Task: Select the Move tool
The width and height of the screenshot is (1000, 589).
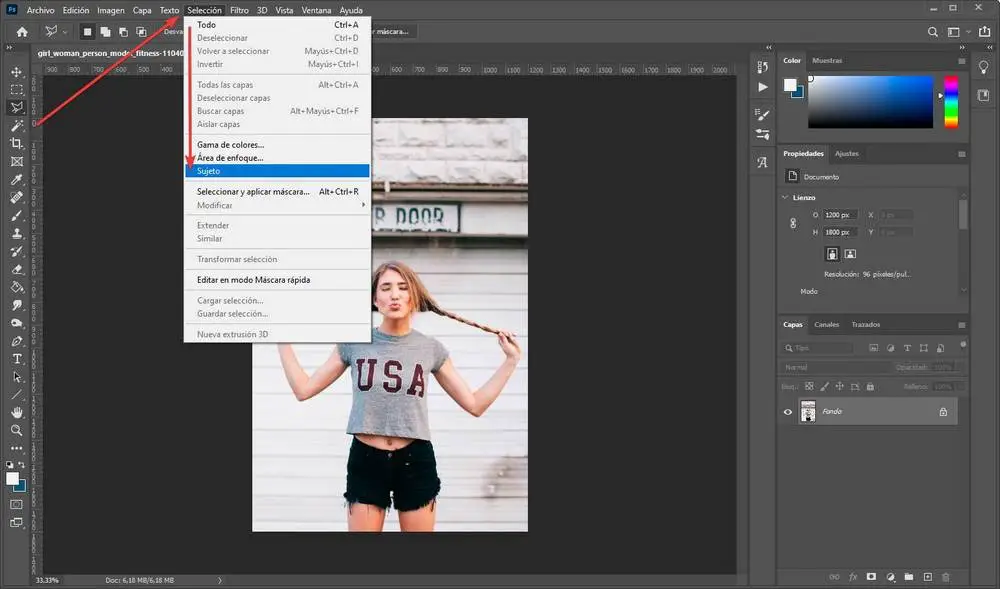Action: pyautogui.click(x=17, y=72)
